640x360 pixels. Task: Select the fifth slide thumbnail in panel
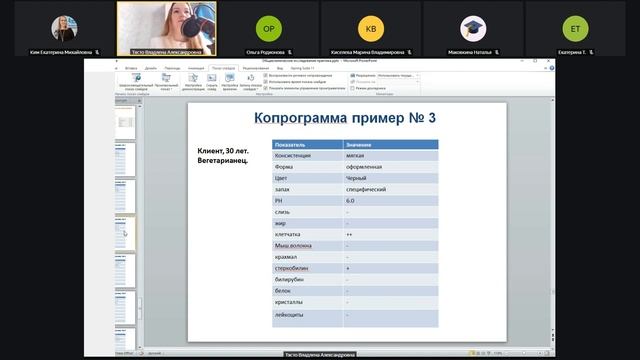(x=125, y=271)
